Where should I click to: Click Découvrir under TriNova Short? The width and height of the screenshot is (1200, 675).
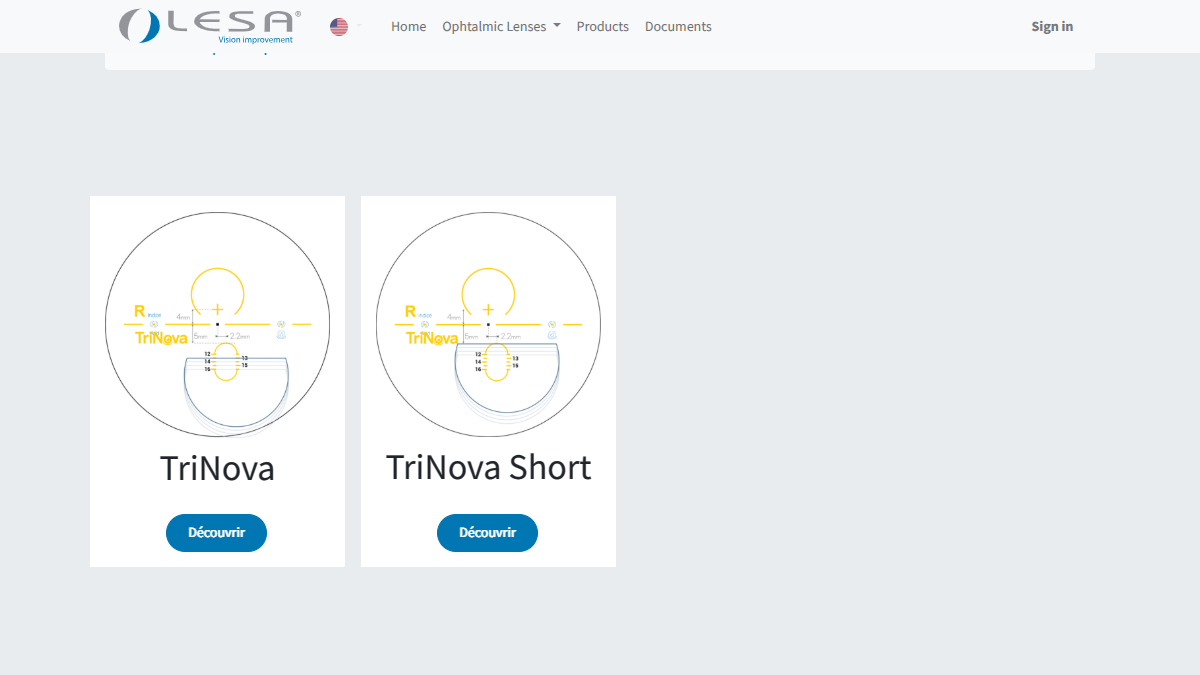coord(487,533)
